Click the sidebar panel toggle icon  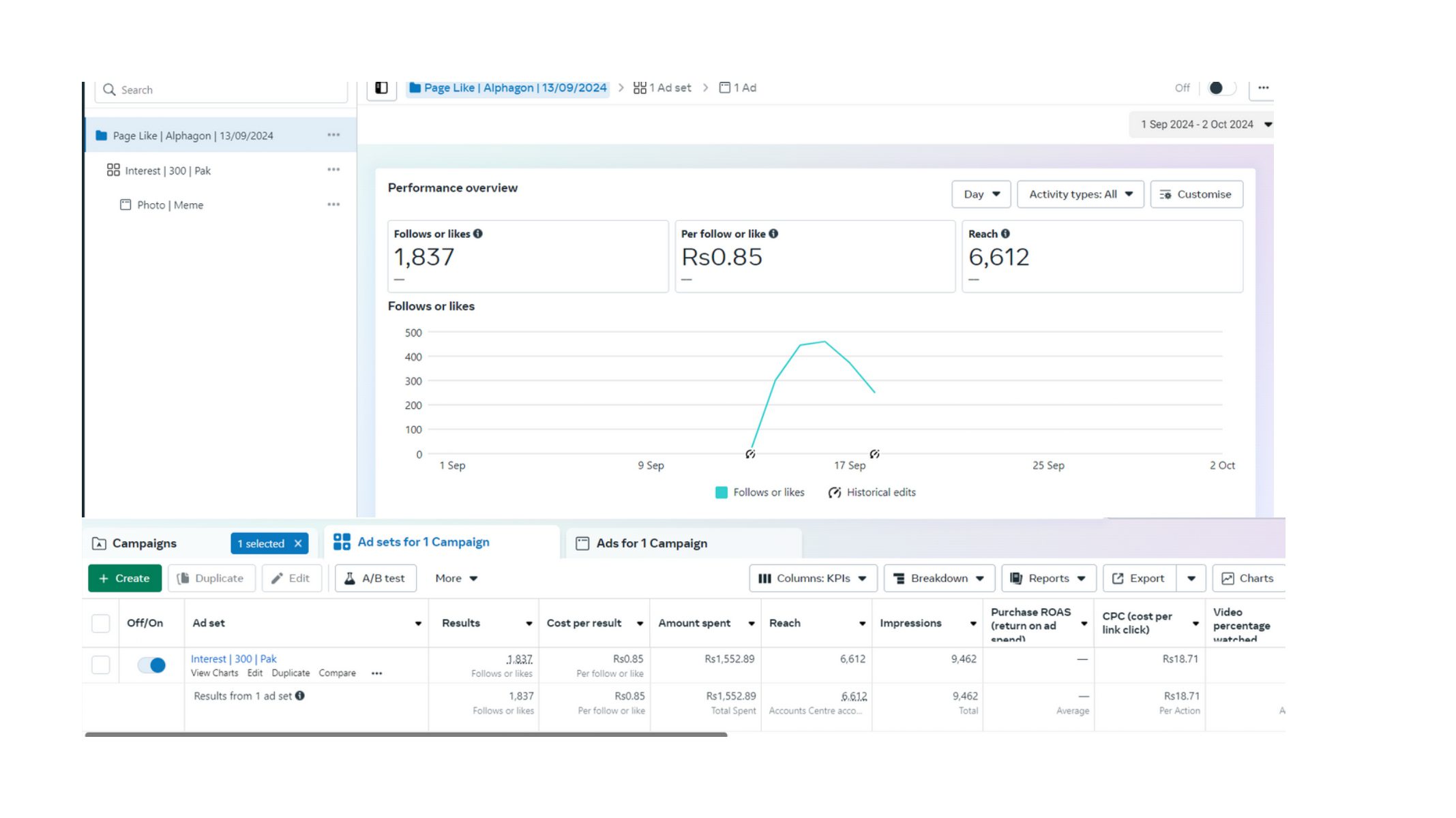coord(381,88)
